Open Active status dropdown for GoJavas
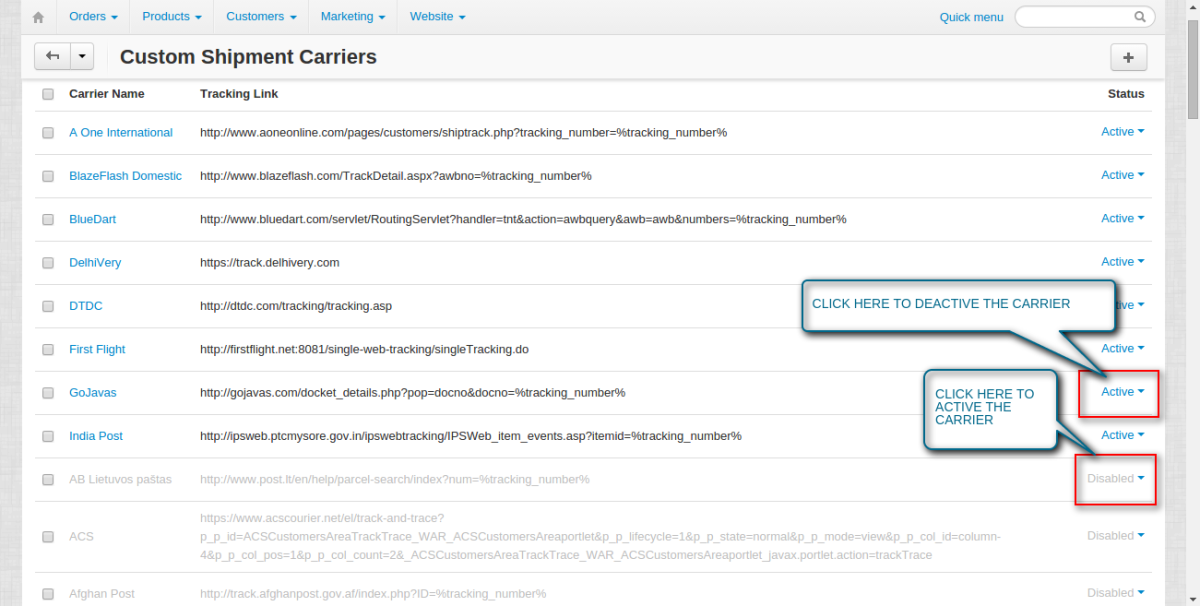 pos(1122,391)
